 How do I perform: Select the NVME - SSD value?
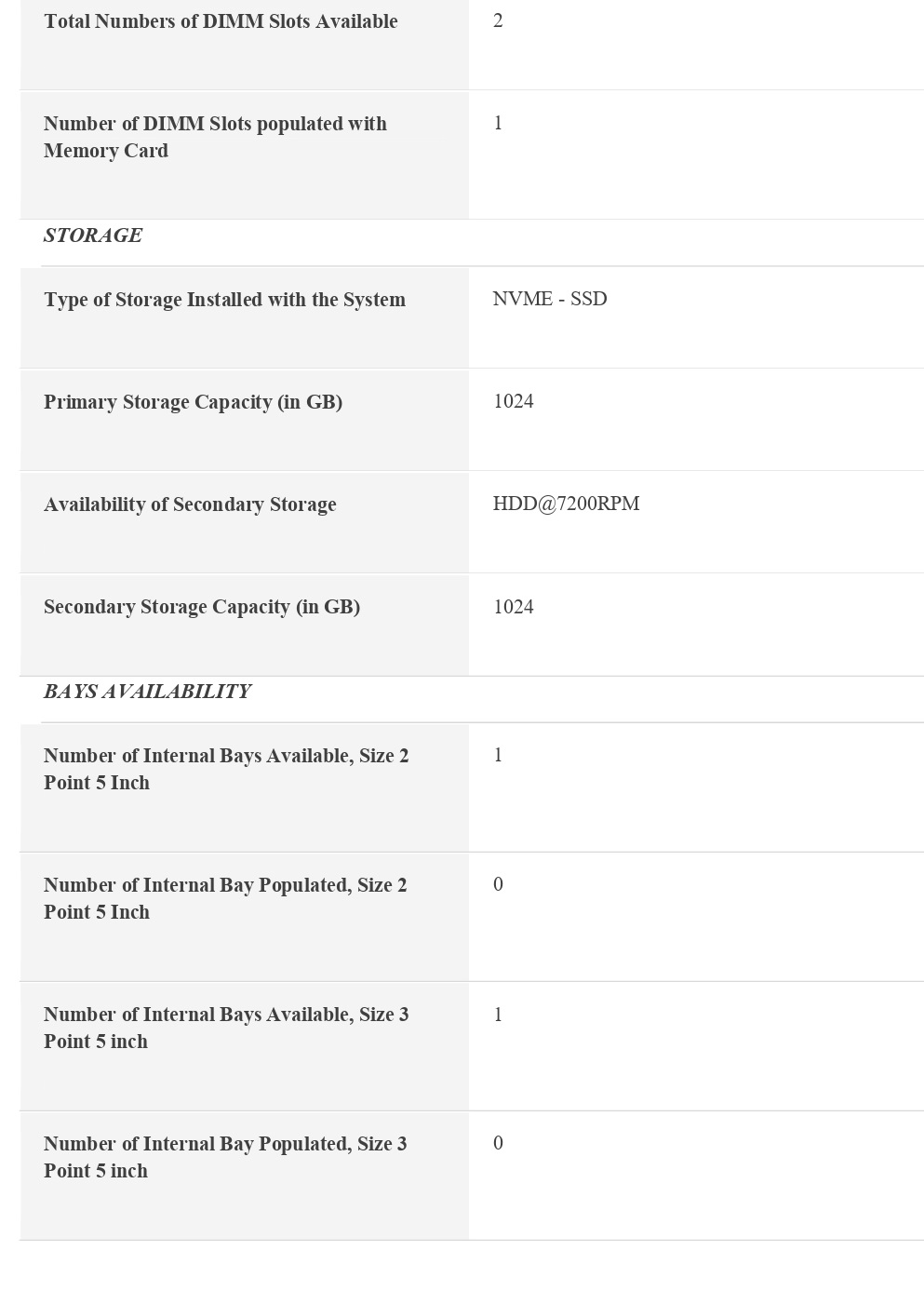(x=550, y=299)
